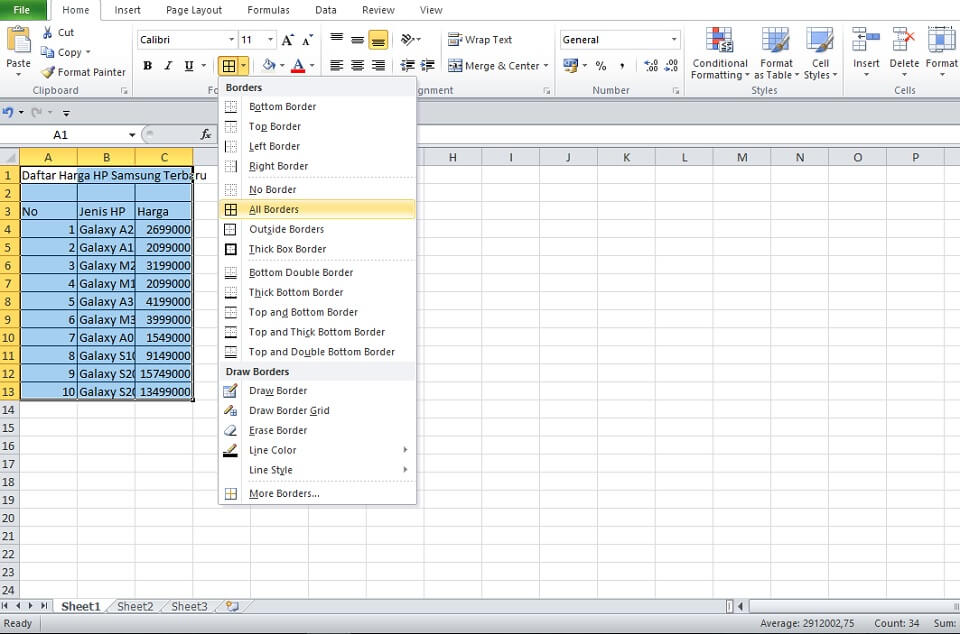960x634 pixels.
Task: Click the Insert Worksheet tab icon
Action: (x=232, y=606)
